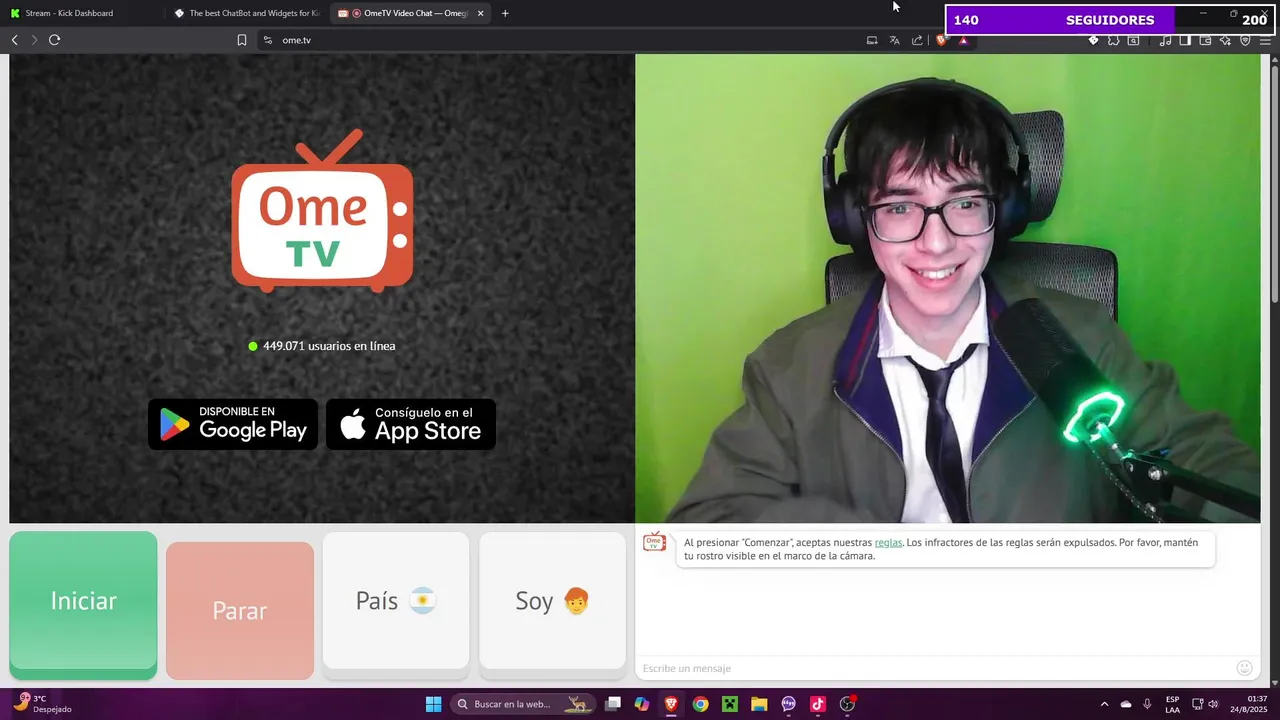Close the OmeTV Video Chat tab

pos(480,13)
